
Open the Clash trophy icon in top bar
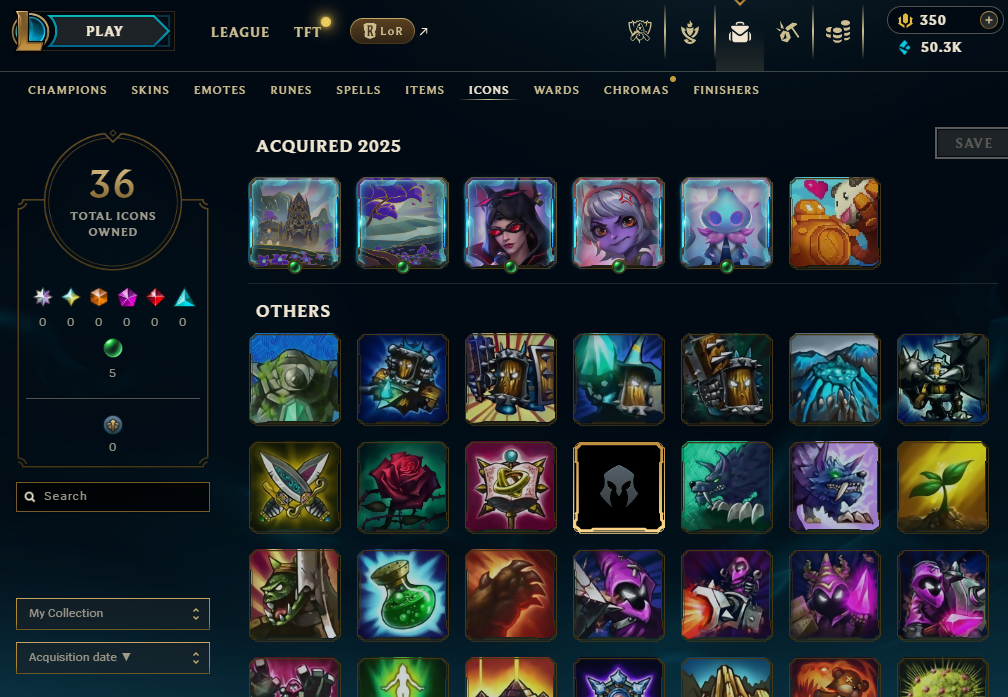pyautogui.click(x=640, y=32)
